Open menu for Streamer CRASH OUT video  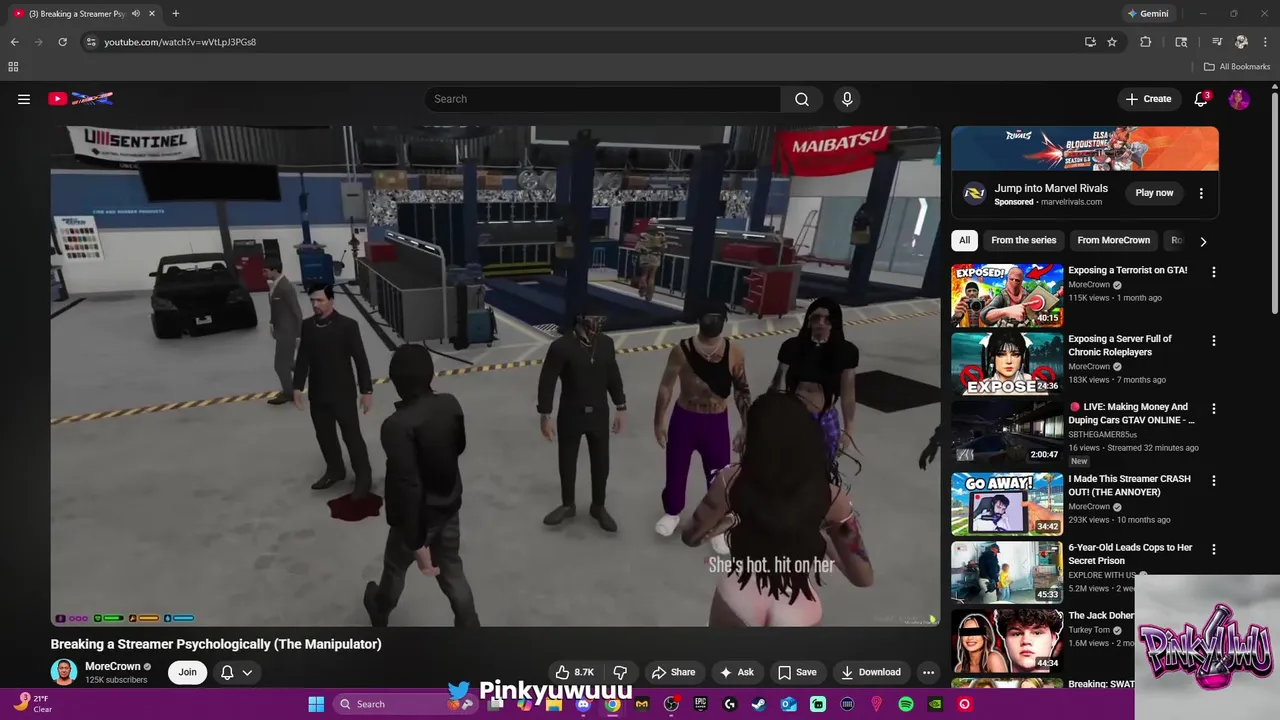point(1214,481)
